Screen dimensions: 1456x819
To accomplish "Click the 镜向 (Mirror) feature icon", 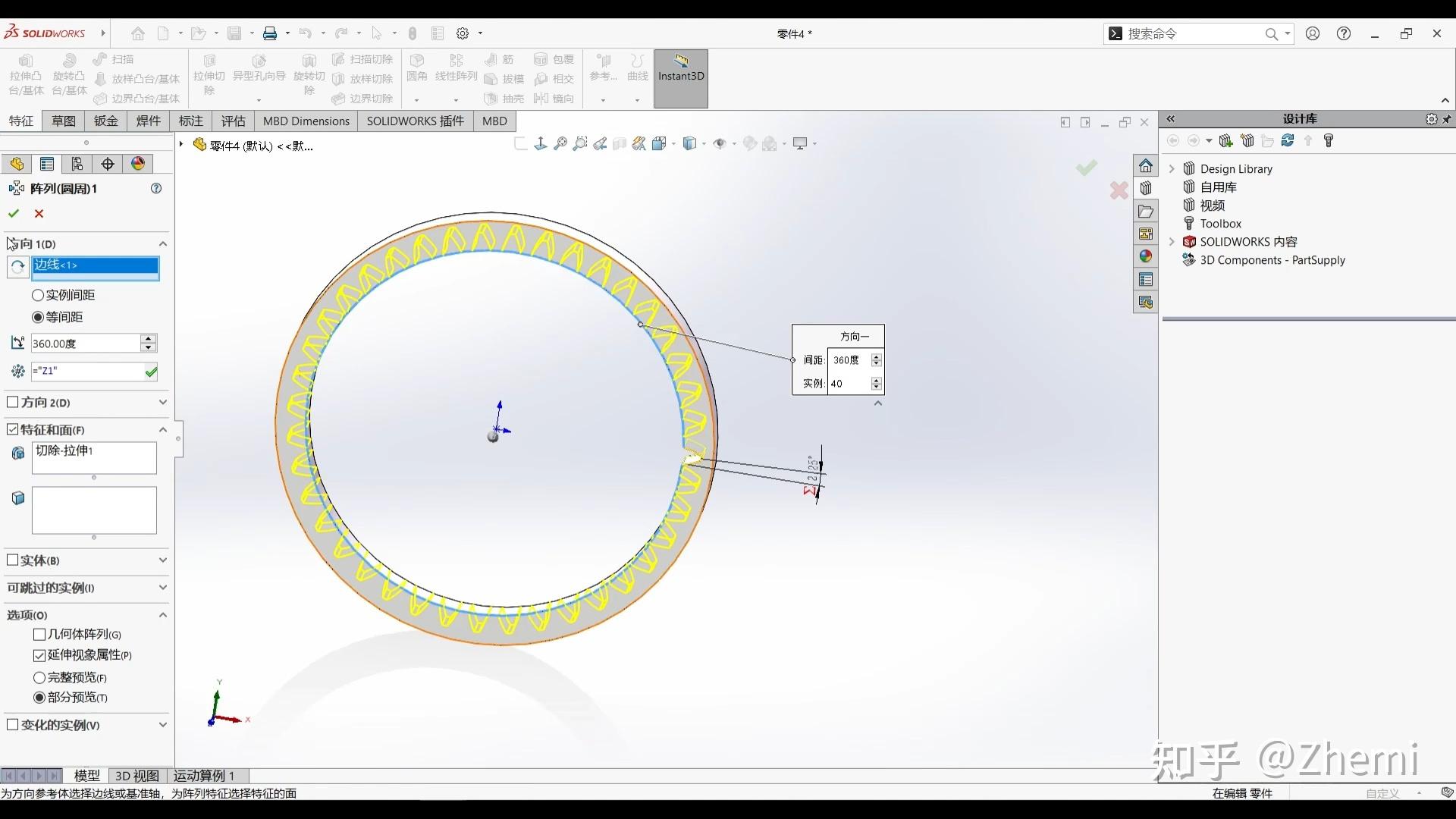I will [x=555, y=99].
